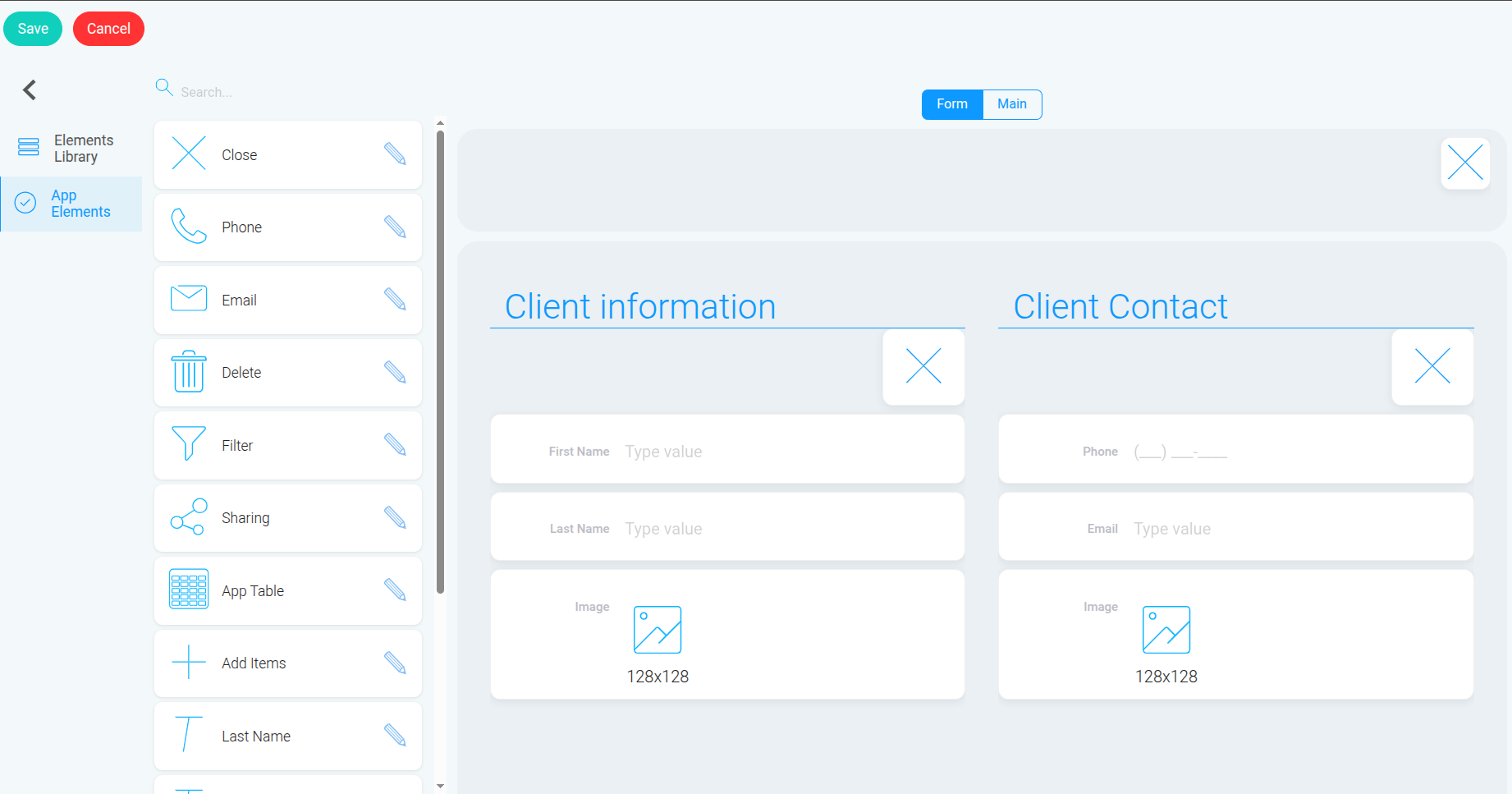The height and width of the screenshot is (794, 1512).
Task: Select the App Table grid icon
Action: 189,589
